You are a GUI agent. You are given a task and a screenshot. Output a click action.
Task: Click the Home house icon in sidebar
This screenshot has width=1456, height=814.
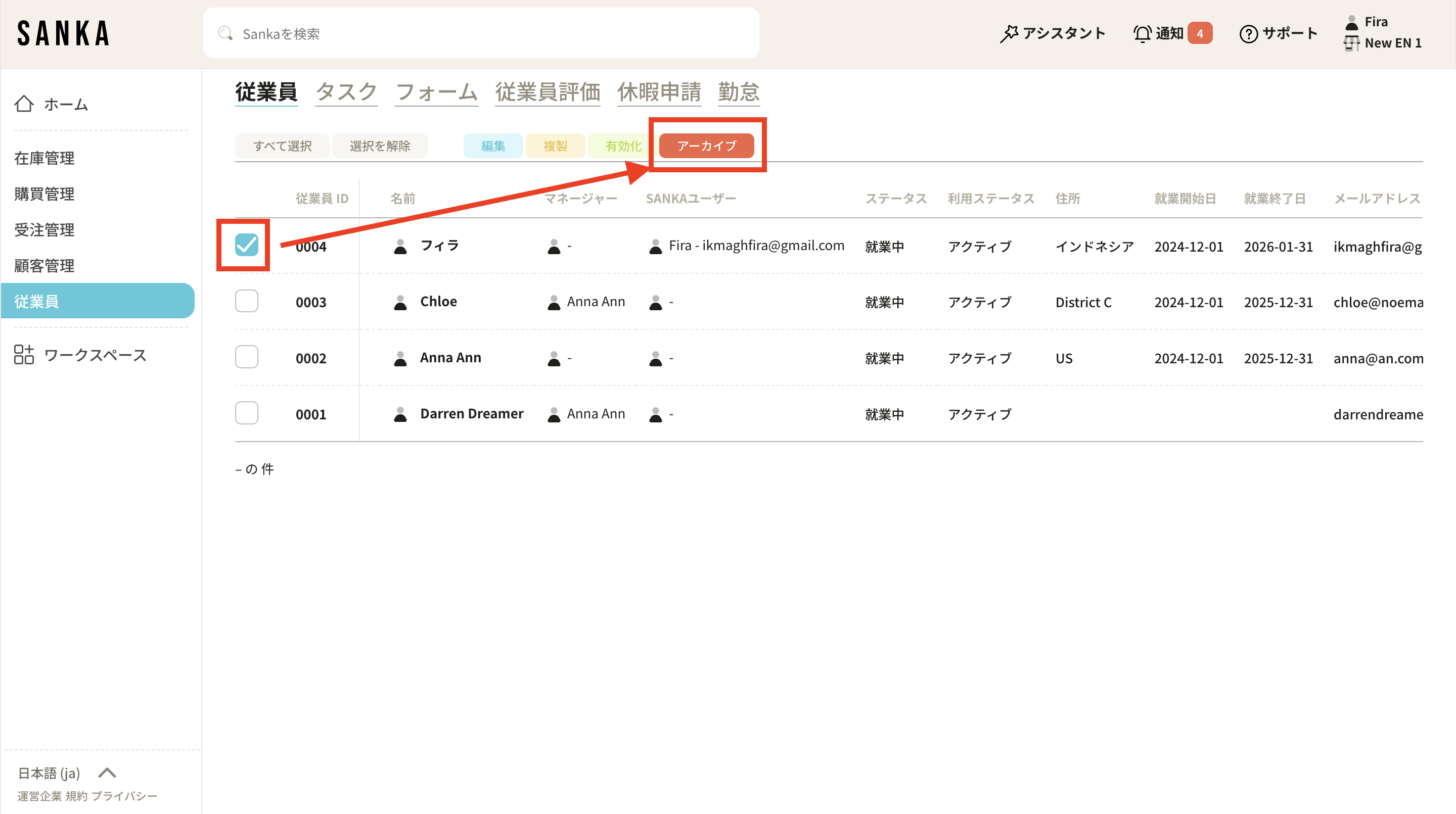point(24,104)
